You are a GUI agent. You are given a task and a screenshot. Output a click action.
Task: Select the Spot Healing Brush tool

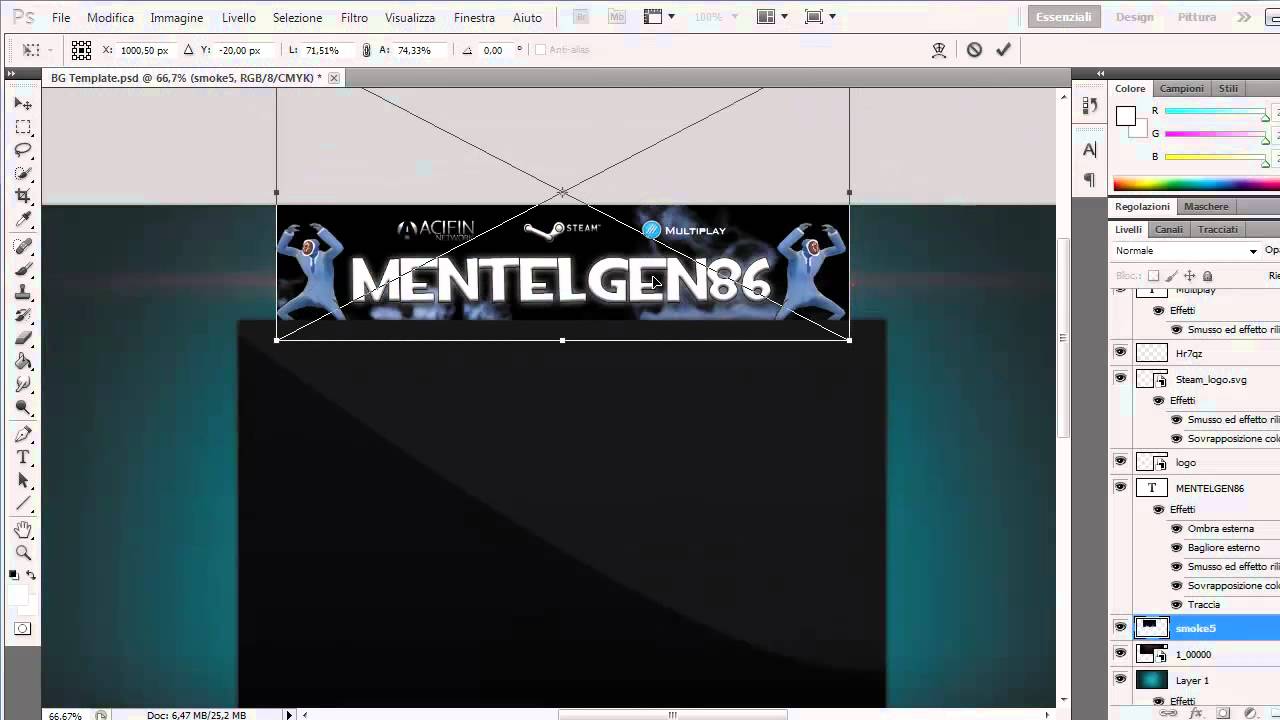coord(23,246)
